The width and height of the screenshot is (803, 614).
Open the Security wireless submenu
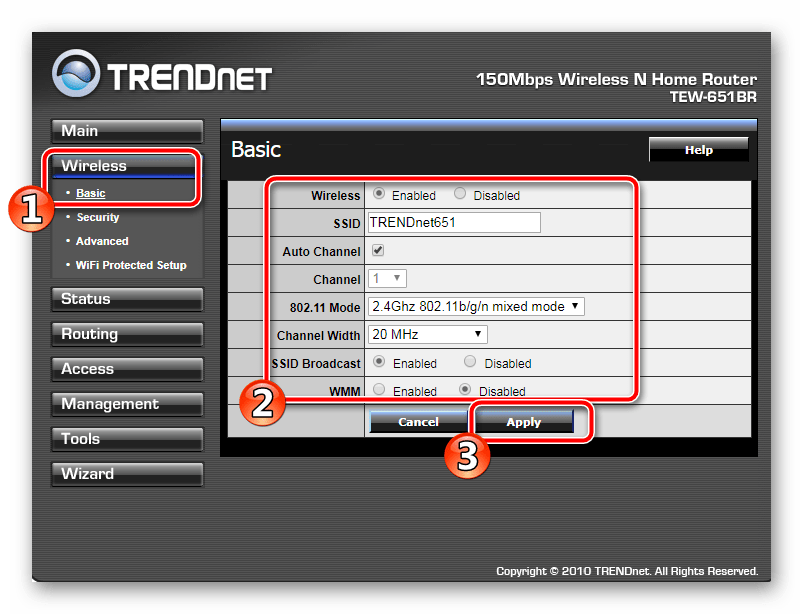point(98,217)
